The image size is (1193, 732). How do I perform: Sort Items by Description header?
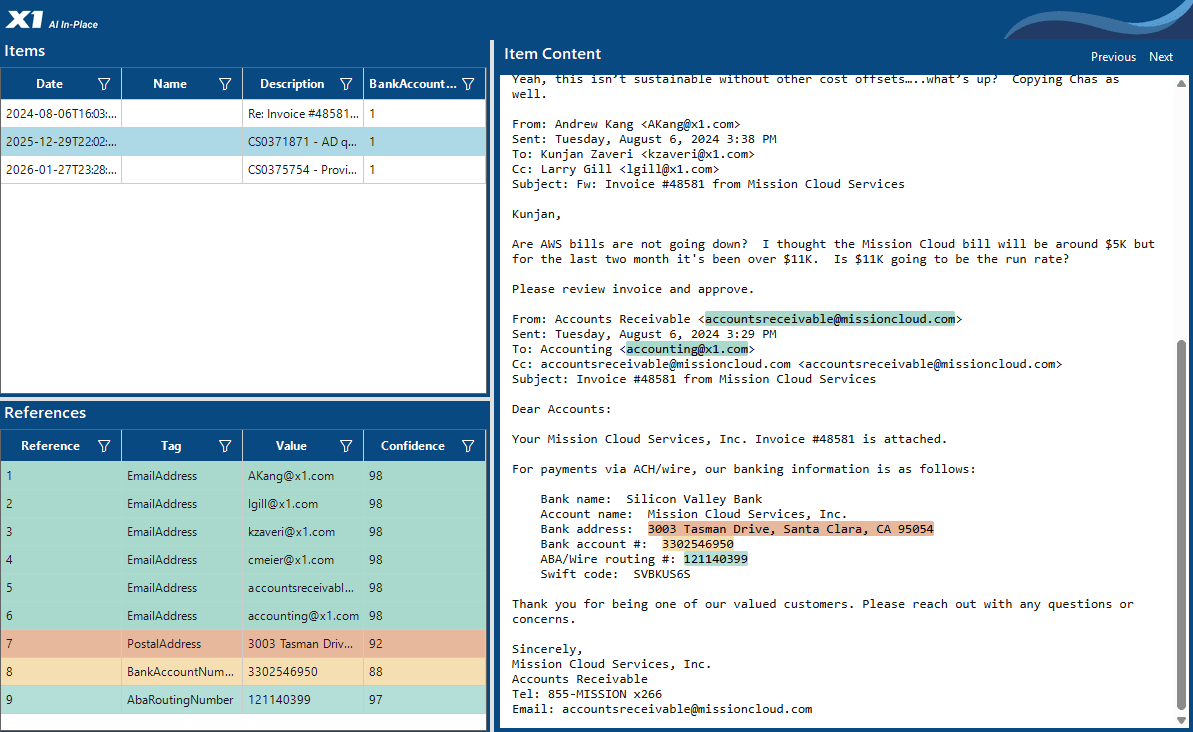tap(292, 84)
